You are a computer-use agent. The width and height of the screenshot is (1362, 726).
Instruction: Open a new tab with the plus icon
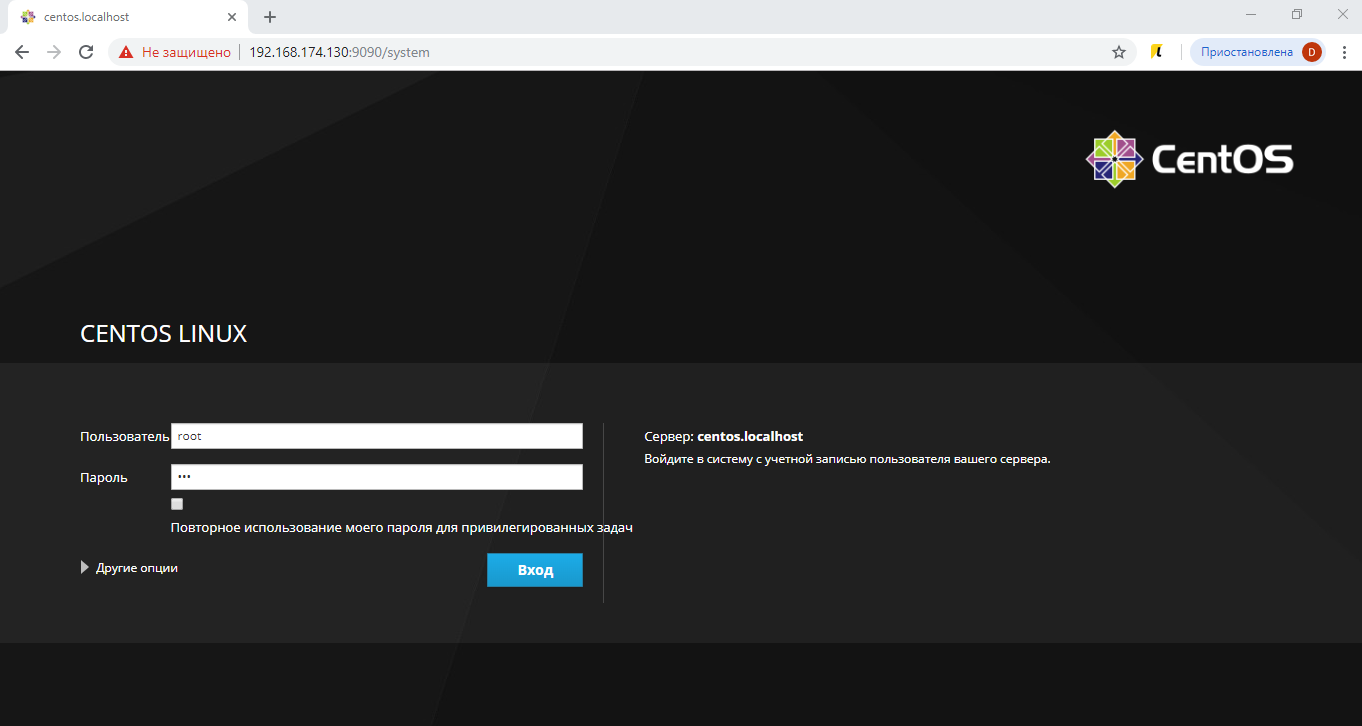(270, 17)
